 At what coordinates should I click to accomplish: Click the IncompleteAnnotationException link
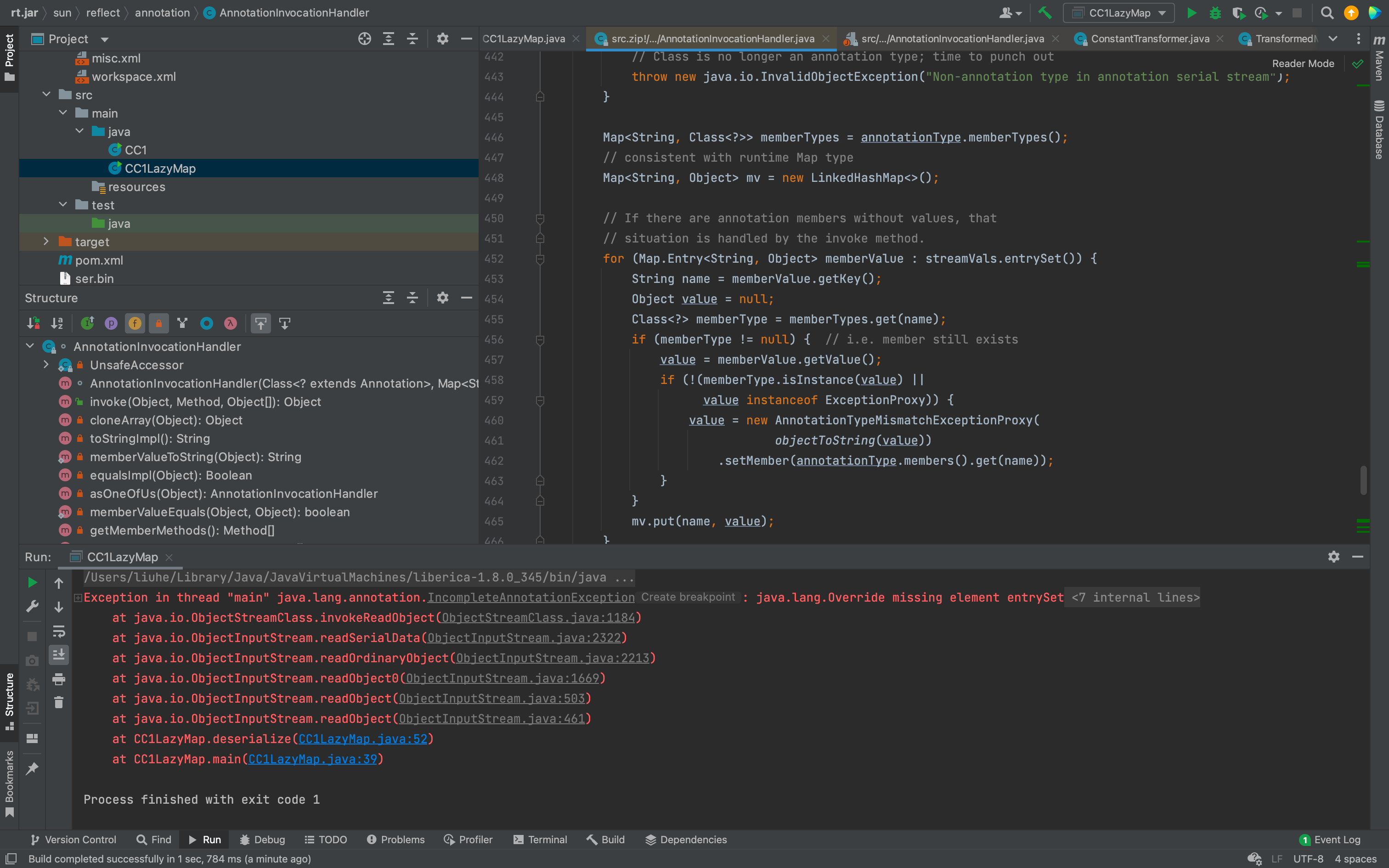pyautogui.click(x=531, y=597)
